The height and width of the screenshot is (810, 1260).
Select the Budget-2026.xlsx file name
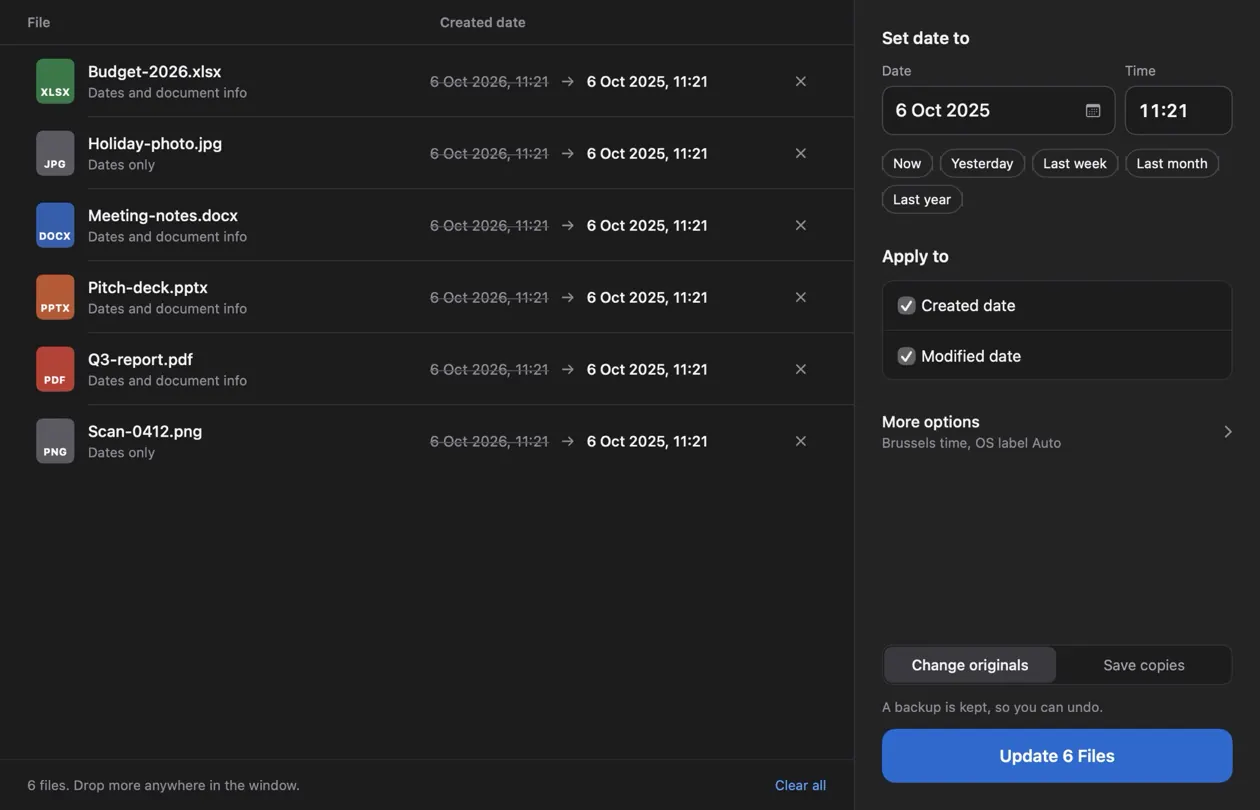tap(155, 71)
